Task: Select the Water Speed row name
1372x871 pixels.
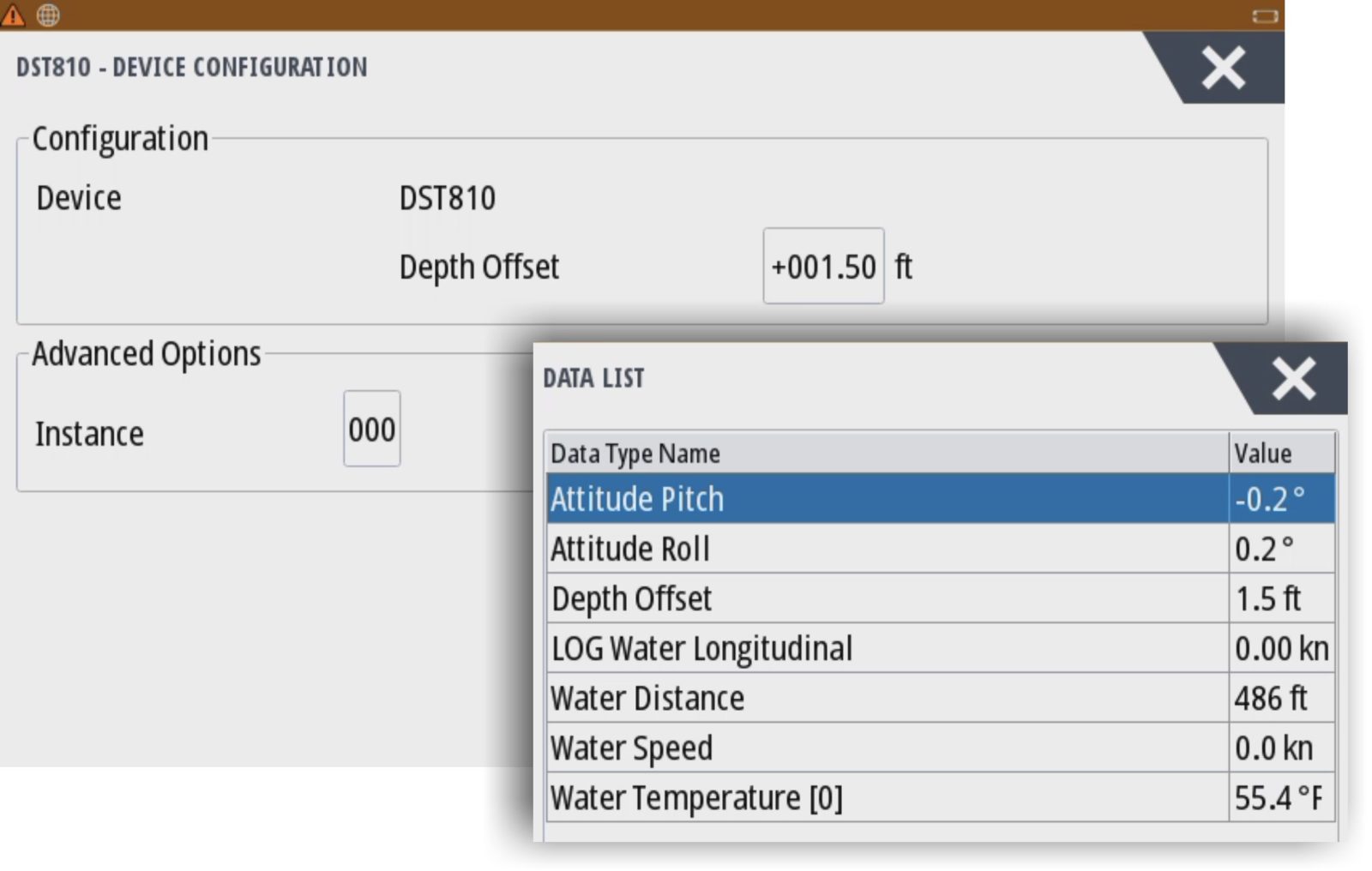Action: click(631, 748)
